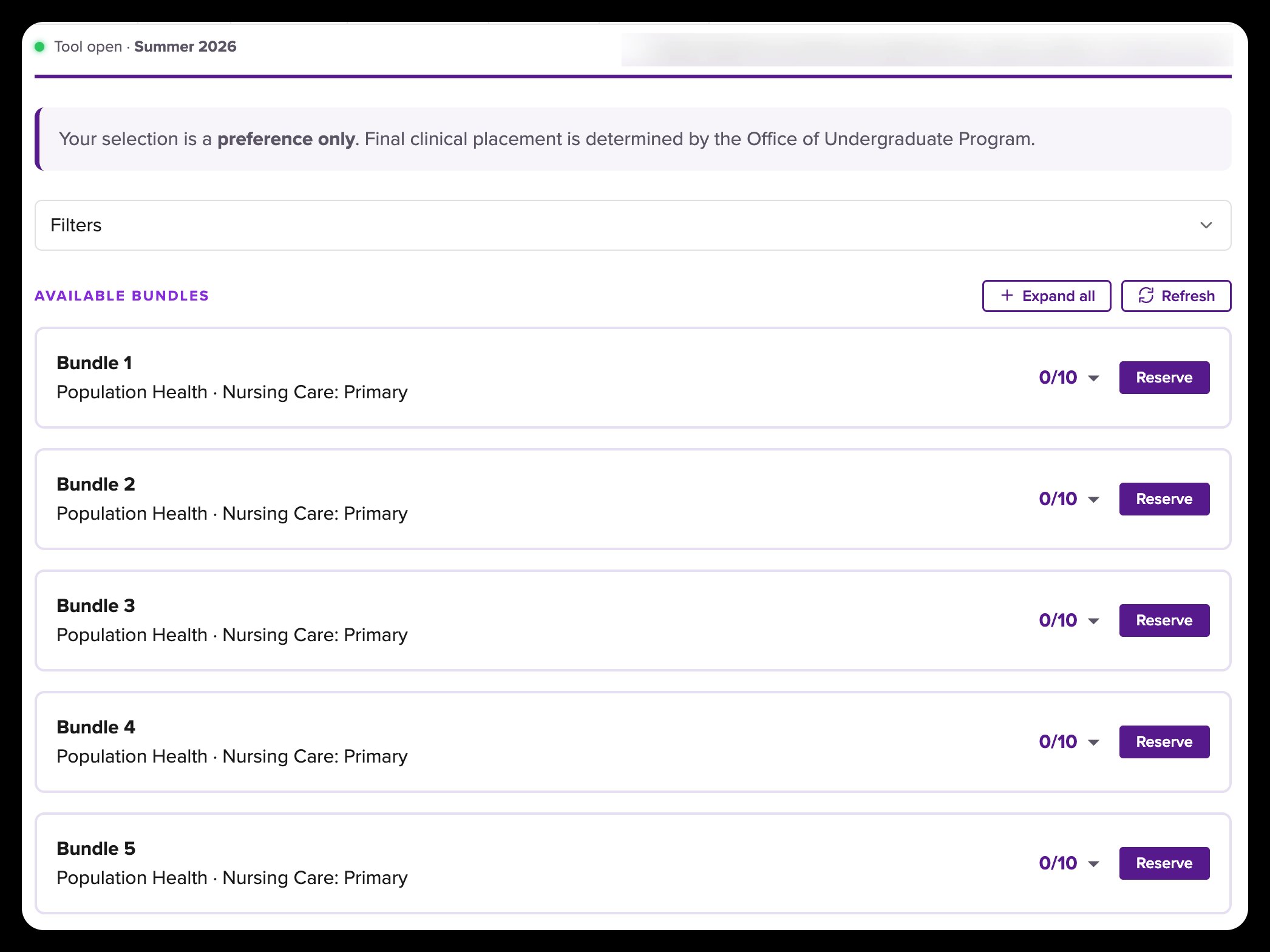This screenshot has height=952, width=1270.
Task: Click the green Tool open status dot
Action: point(40,47)
